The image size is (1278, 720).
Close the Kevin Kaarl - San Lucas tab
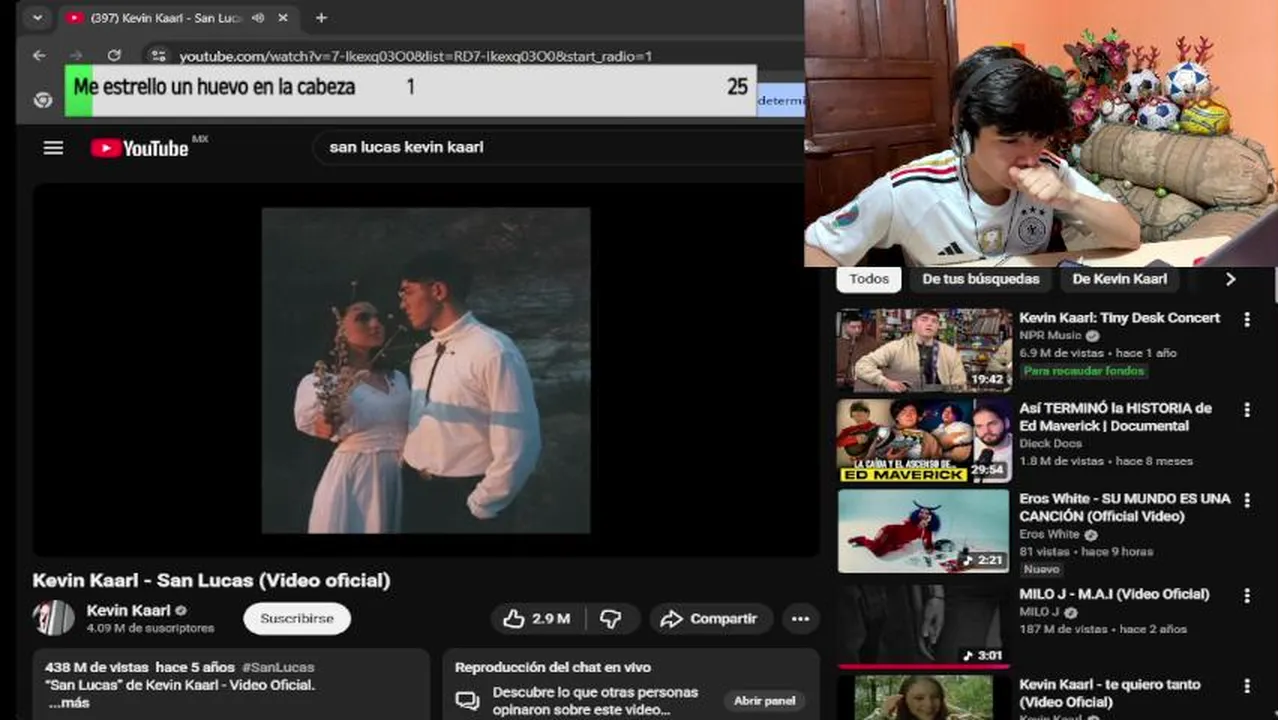point(283,18)
